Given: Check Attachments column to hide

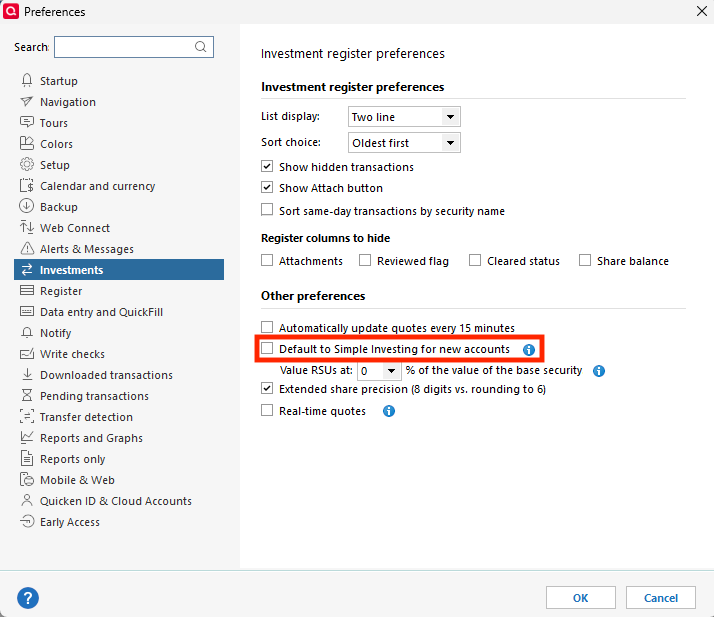Looking at the screenshot, I should tap(267, 260).
